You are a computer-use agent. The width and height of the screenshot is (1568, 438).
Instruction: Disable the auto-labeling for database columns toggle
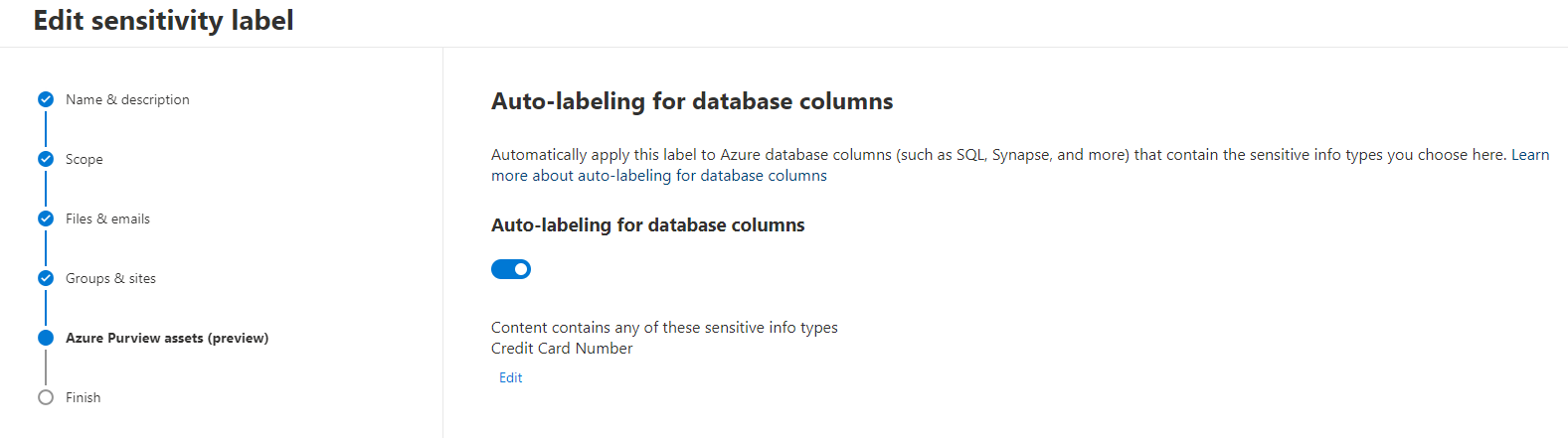click(x=511, y=269)
